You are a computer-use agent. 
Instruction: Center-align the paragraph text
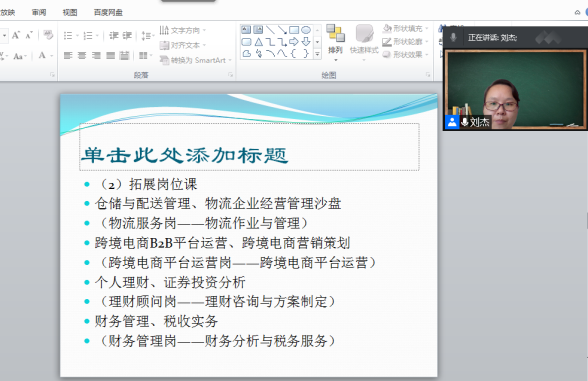click(x=82, y=56)
